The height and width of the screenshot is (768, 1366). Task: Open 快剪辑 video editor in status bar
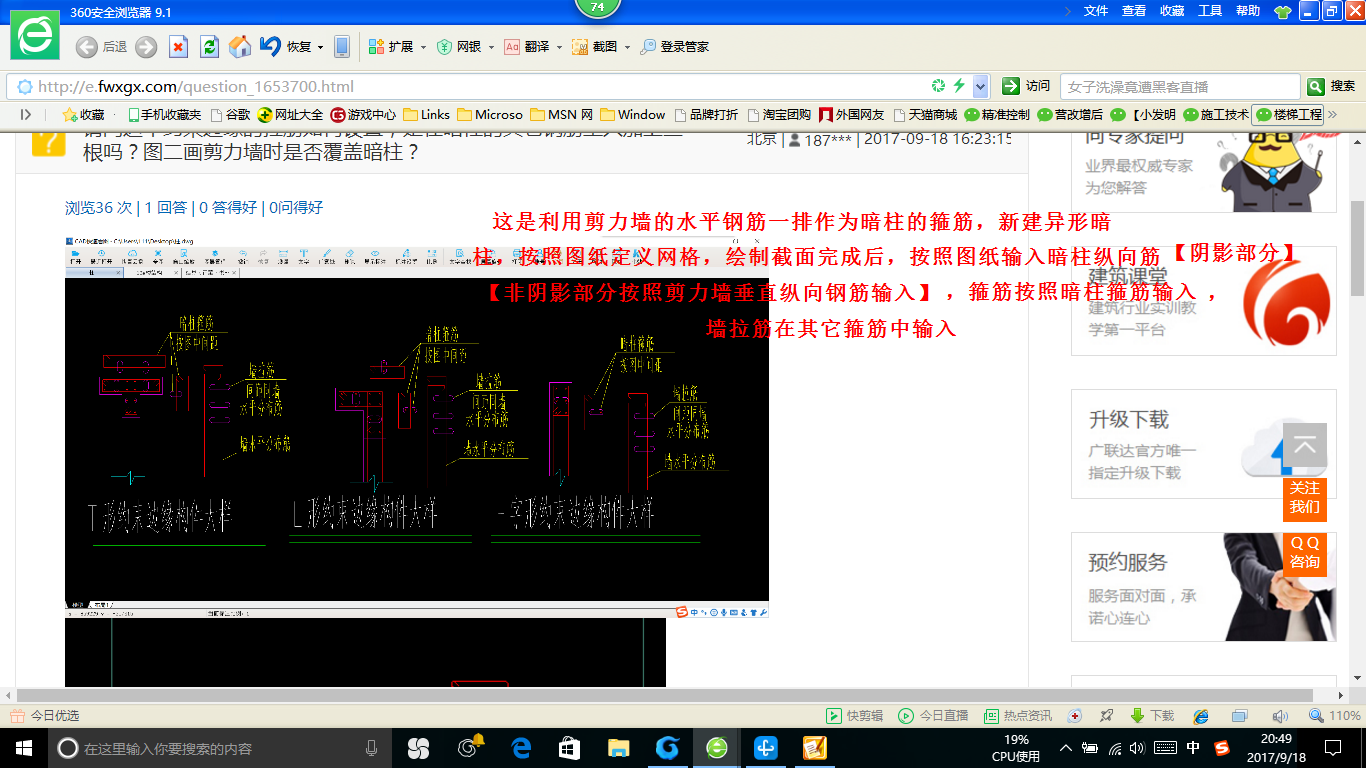tap(854, 716)
